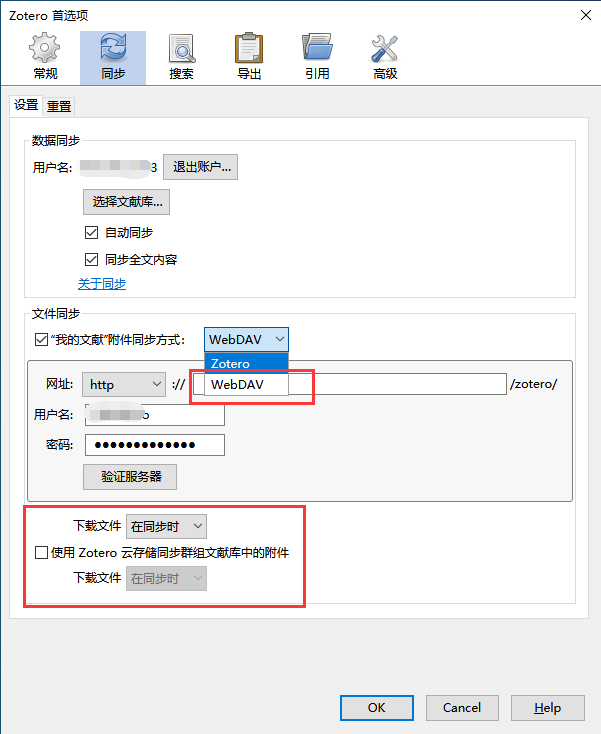Choose Zotero from the dropdown list
The image size is (601, 734).
pyautogui.click(x=246, y=363)
